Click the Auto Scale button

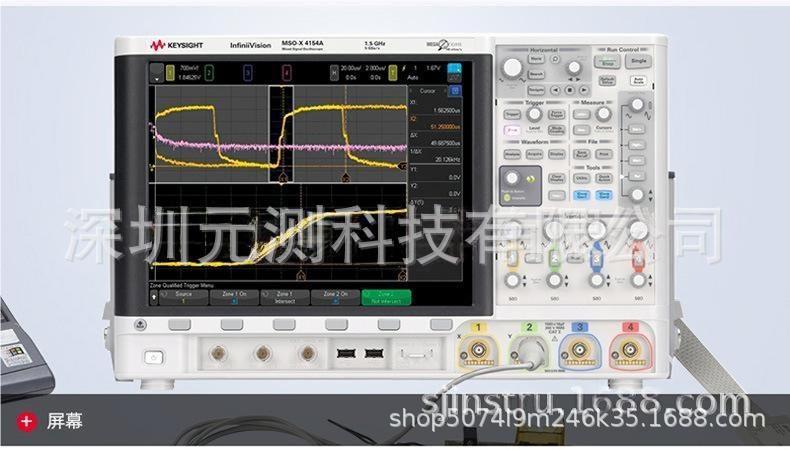[x=638, y=81]
